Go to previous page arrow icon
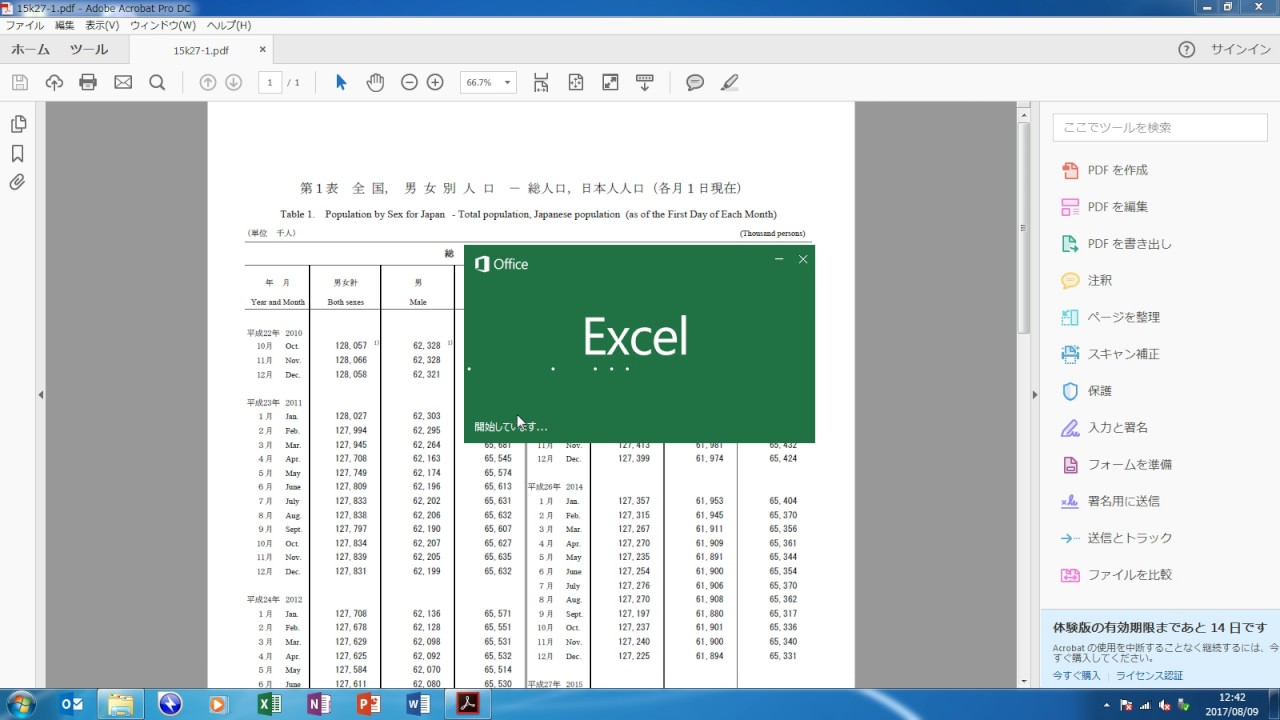Viewport: 1280px width, 720px height. [208, 82]
